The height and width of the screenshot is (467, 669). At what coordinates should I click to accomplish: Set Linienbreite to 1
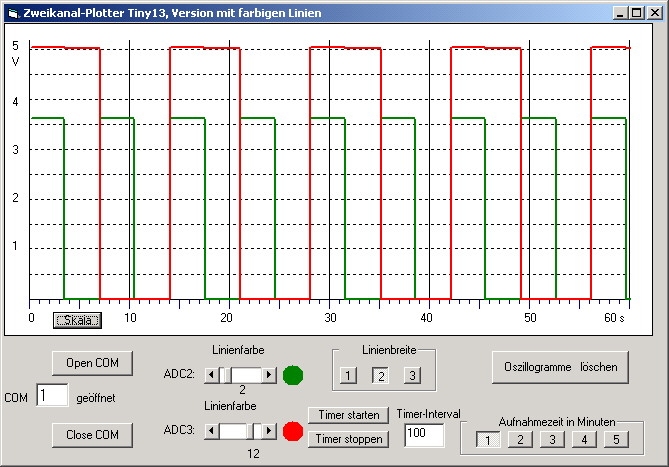346,376
